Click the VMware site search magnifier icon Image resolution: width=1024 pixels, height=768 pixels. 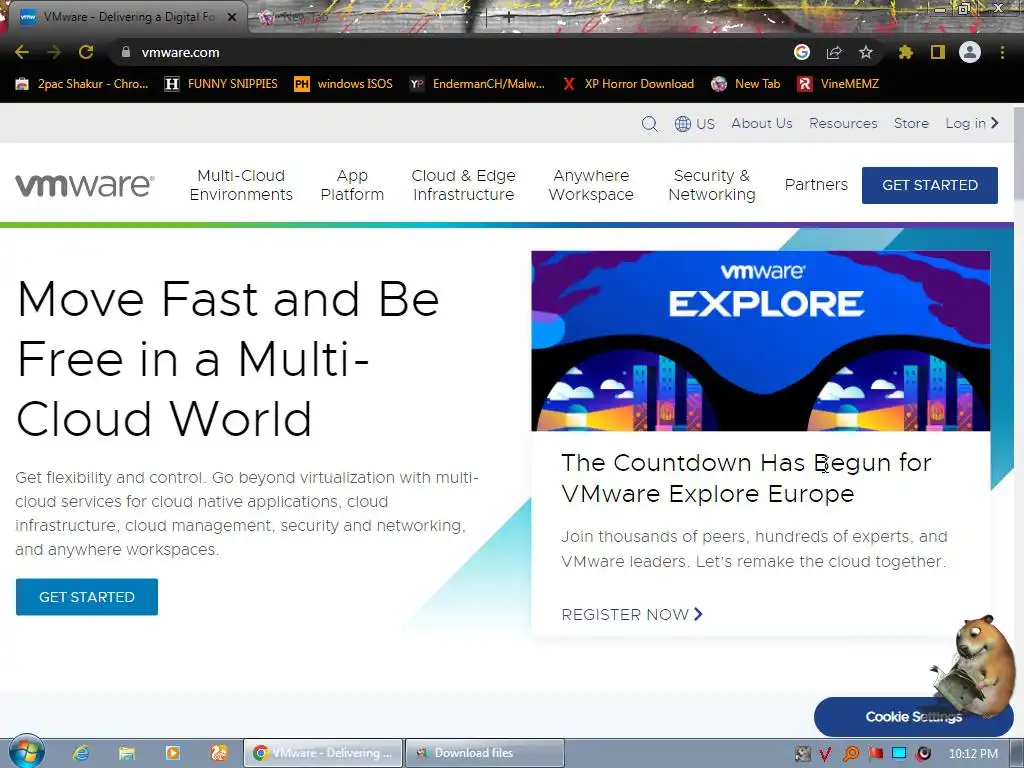pyautogui.click(x=650, y=123)
